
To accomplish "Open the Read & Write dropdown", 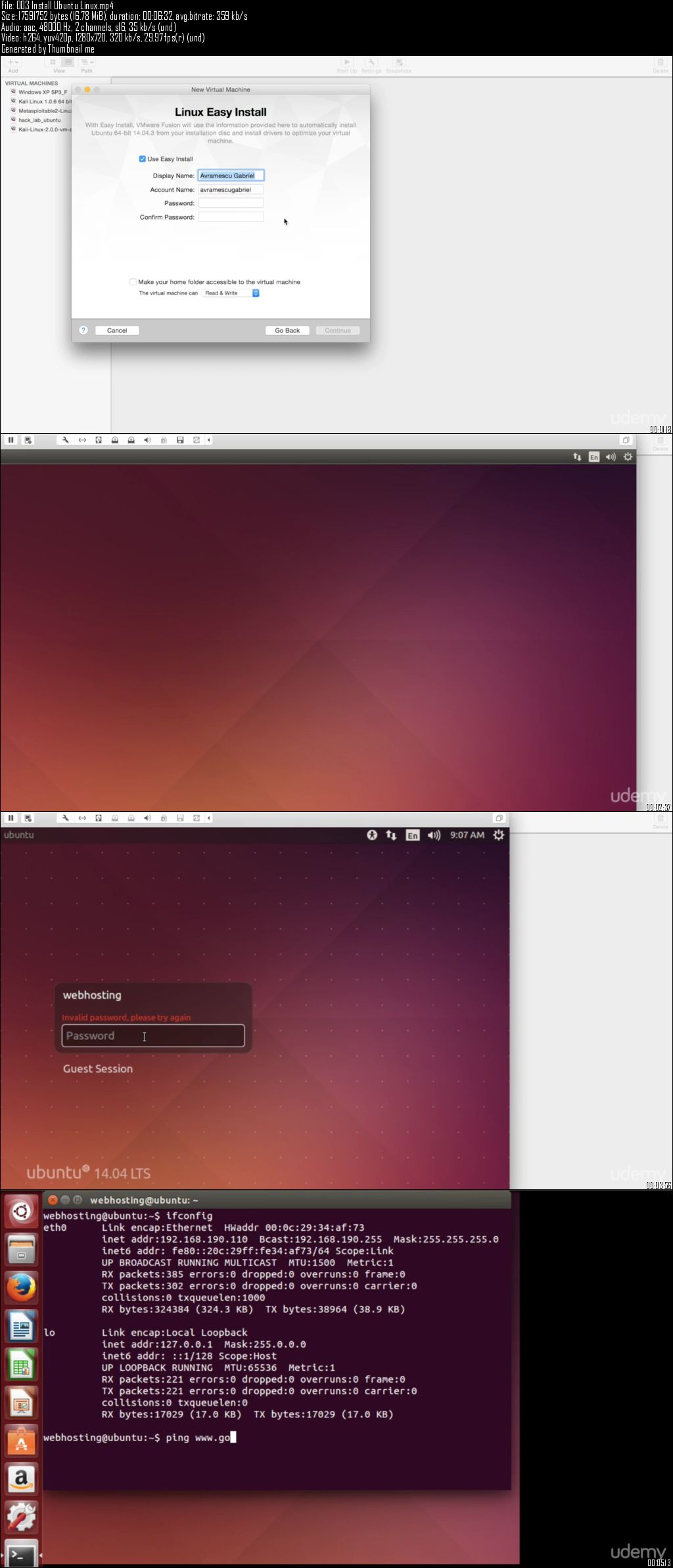I will (x=231, y=293).
